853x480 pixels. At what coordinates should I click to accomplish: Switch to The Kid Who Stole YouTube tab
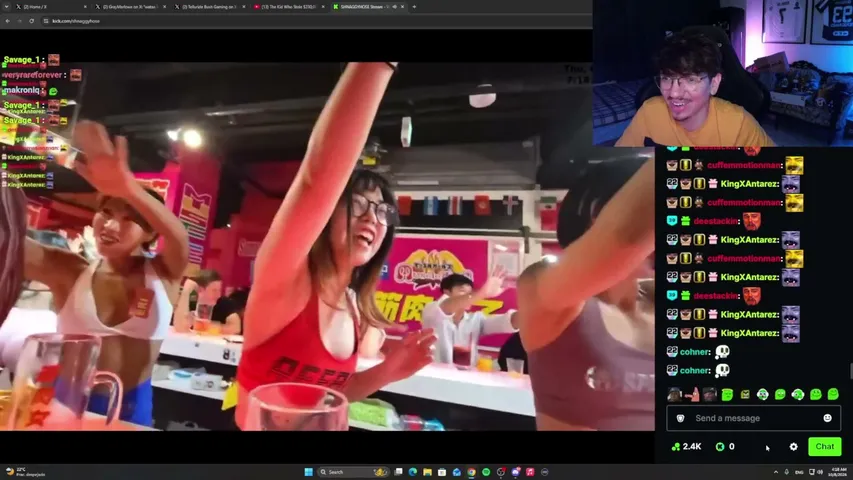pos(288,7)
